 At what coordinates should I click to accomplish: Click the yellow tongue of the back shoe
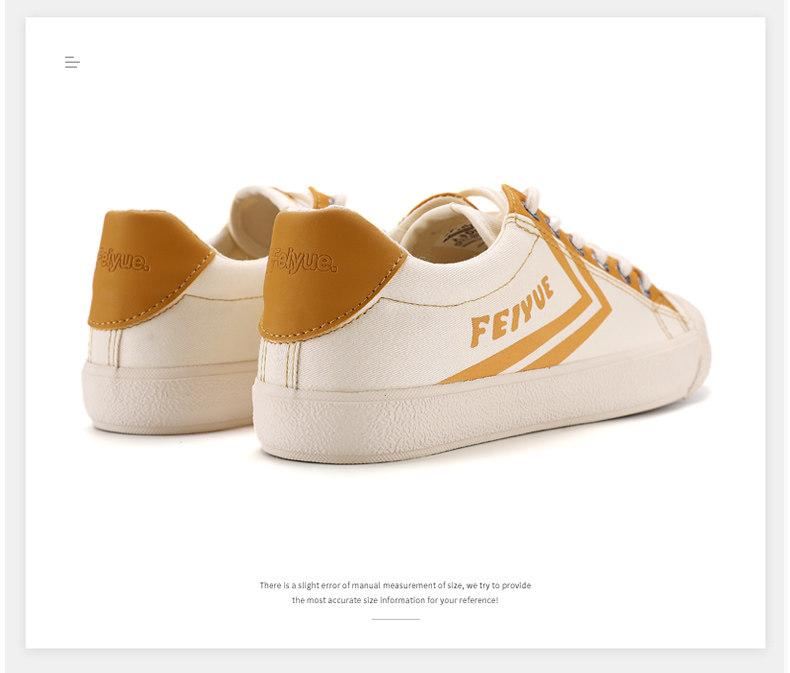click(319, 197)
